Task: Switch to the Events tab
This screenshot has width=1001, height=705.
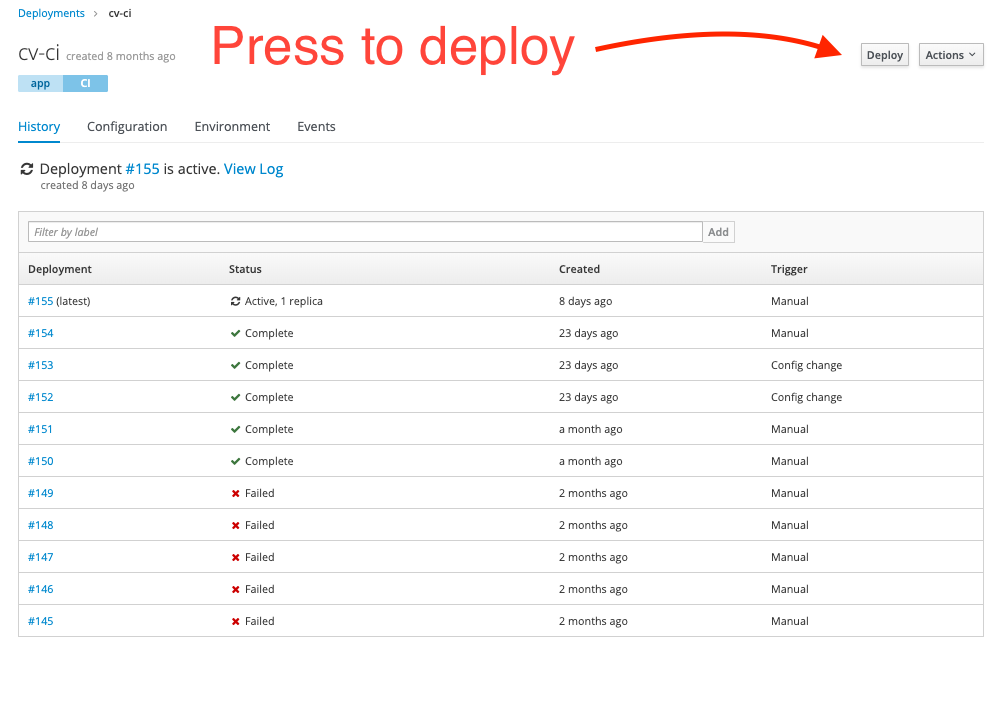Action: point(315,126)
